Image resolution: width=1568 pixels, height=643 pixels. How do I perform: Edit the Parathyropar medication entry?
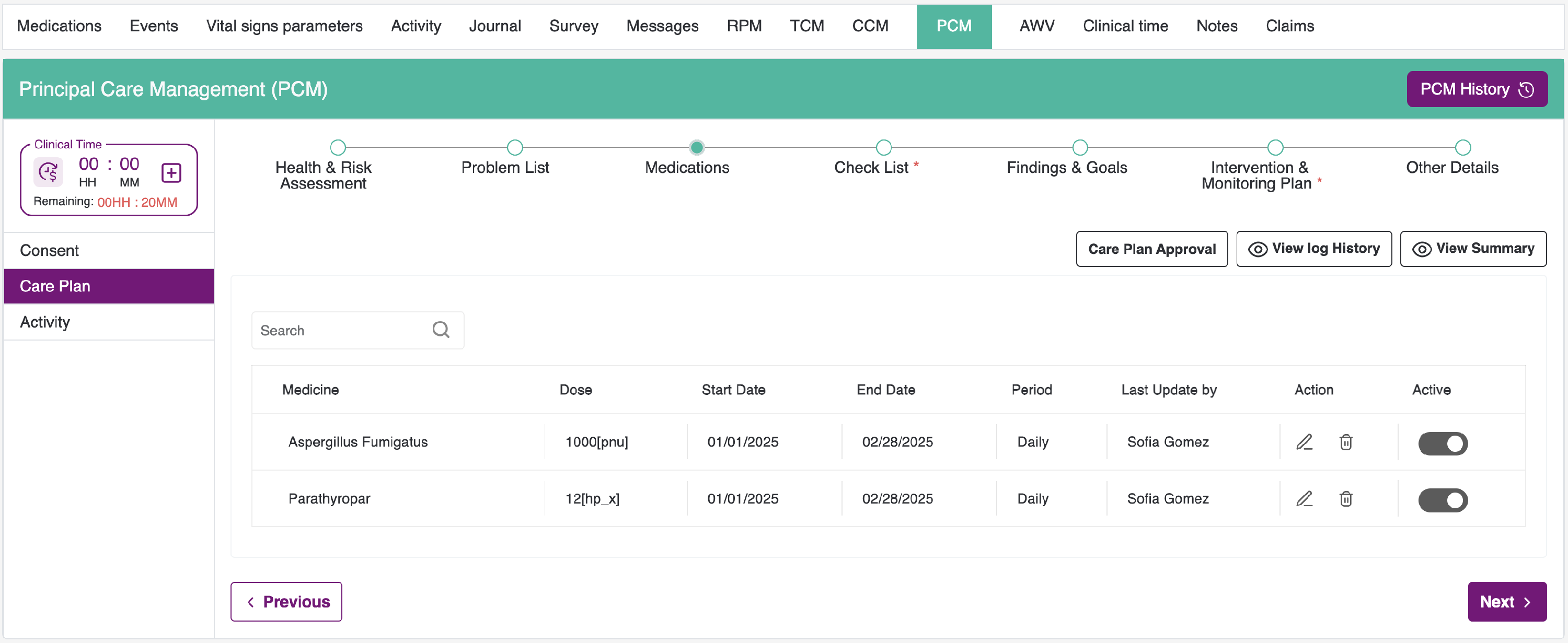point(1304,499)
